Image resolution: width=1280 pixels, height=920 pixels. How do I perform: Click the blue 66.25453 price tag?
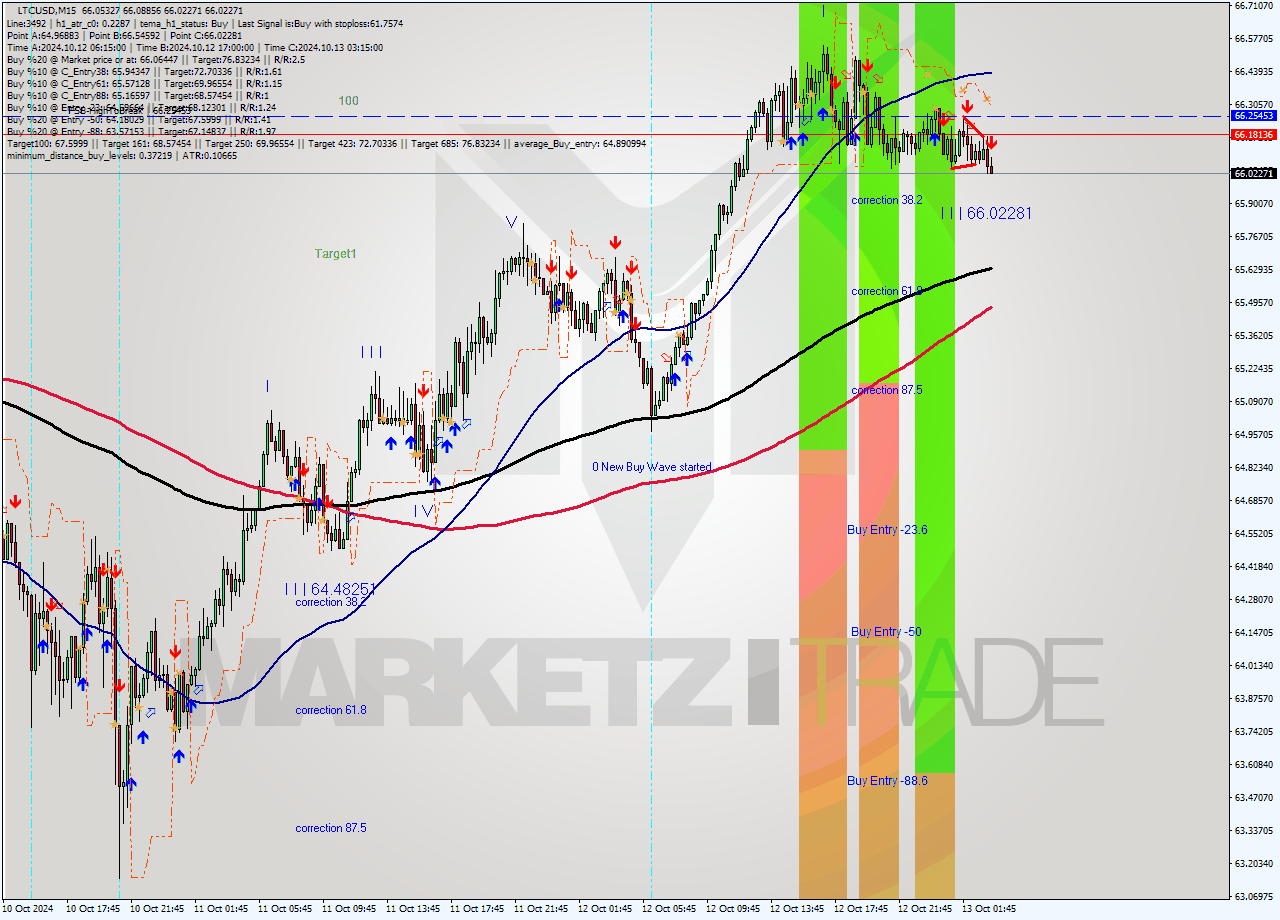(x=1253, y=116)
